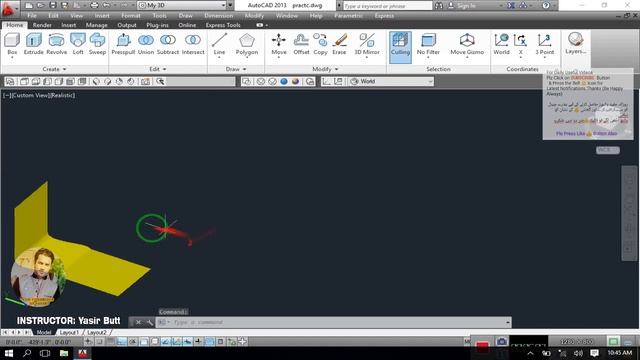Open the Parametric menu

(x=348, y=16)
